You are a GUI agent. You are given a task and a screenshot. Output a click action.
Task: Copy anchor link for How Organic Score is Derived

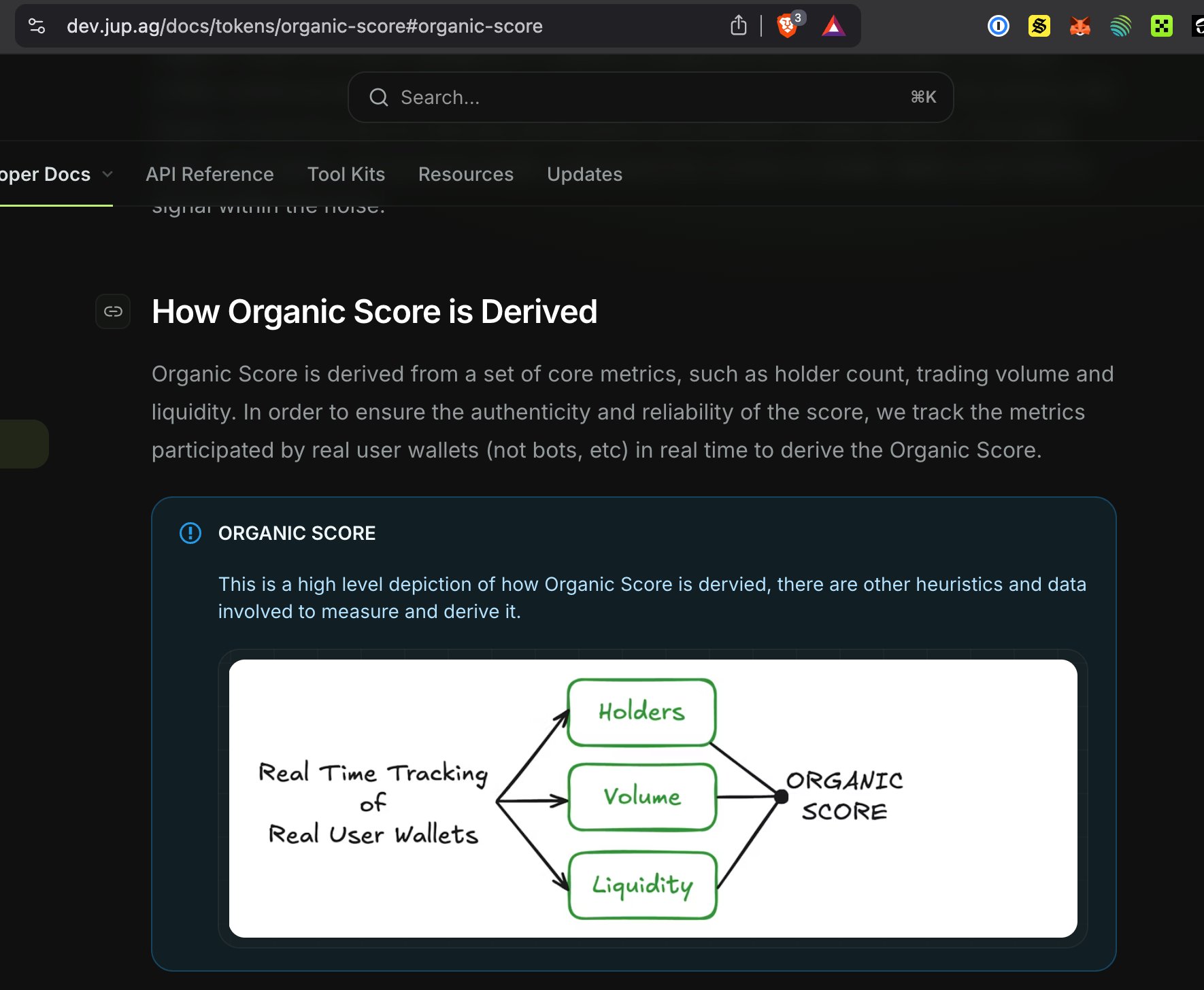click(x=113, y=311)
